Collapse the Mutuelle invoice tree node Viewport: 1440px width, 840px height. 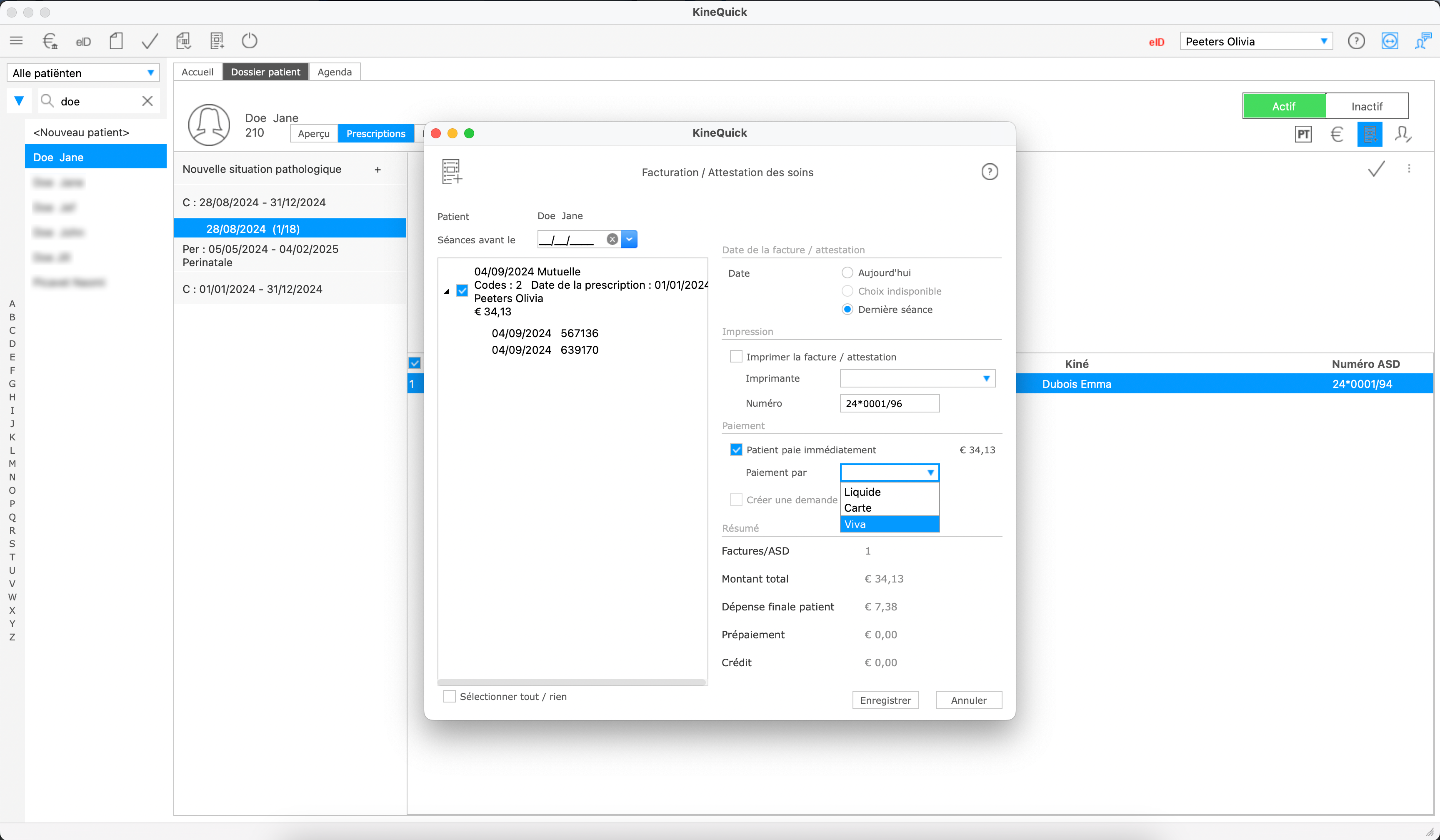click(446, 291)
